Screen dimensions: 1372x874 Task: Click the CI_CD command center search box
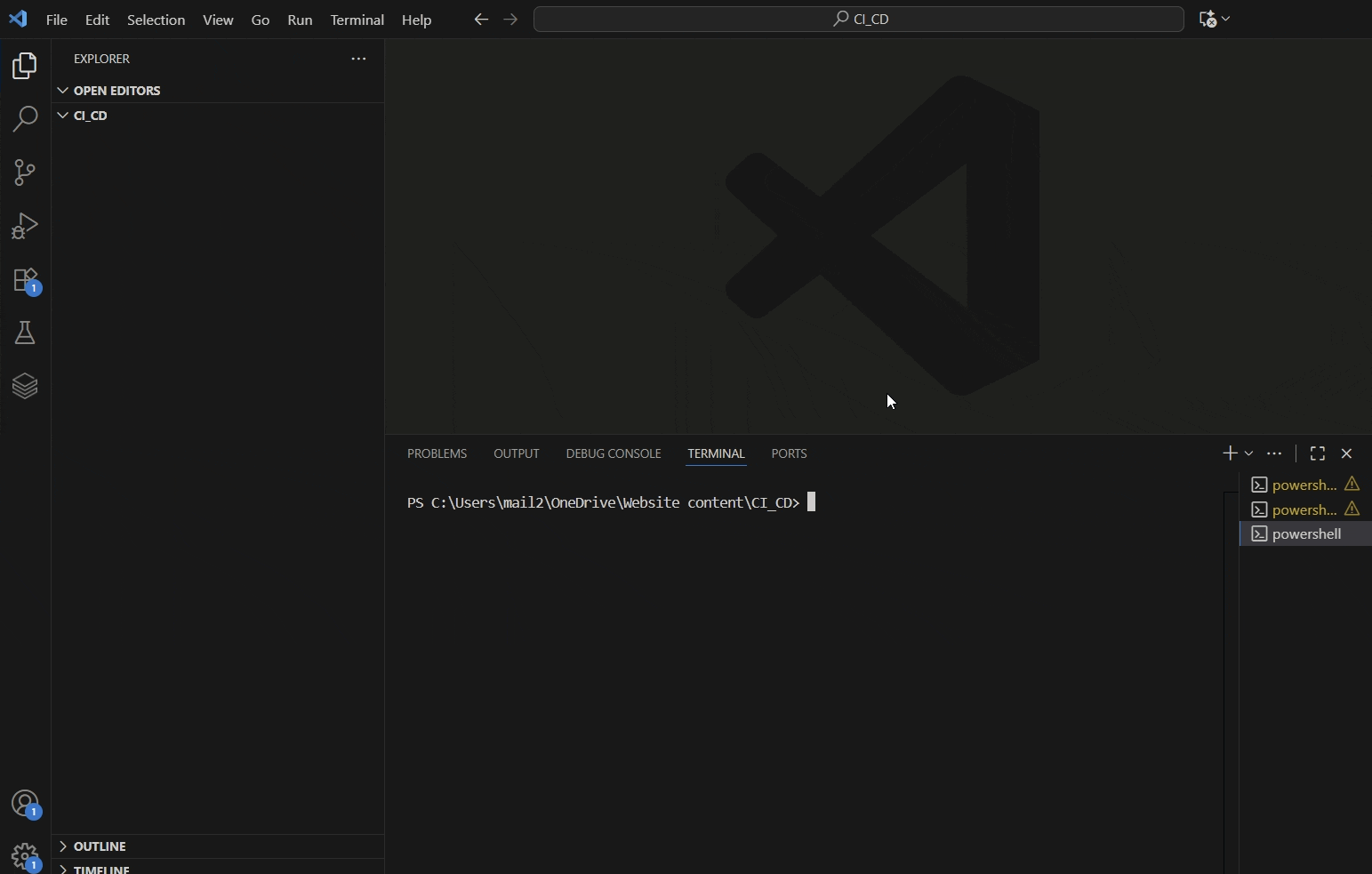click(x=859, y=20)
